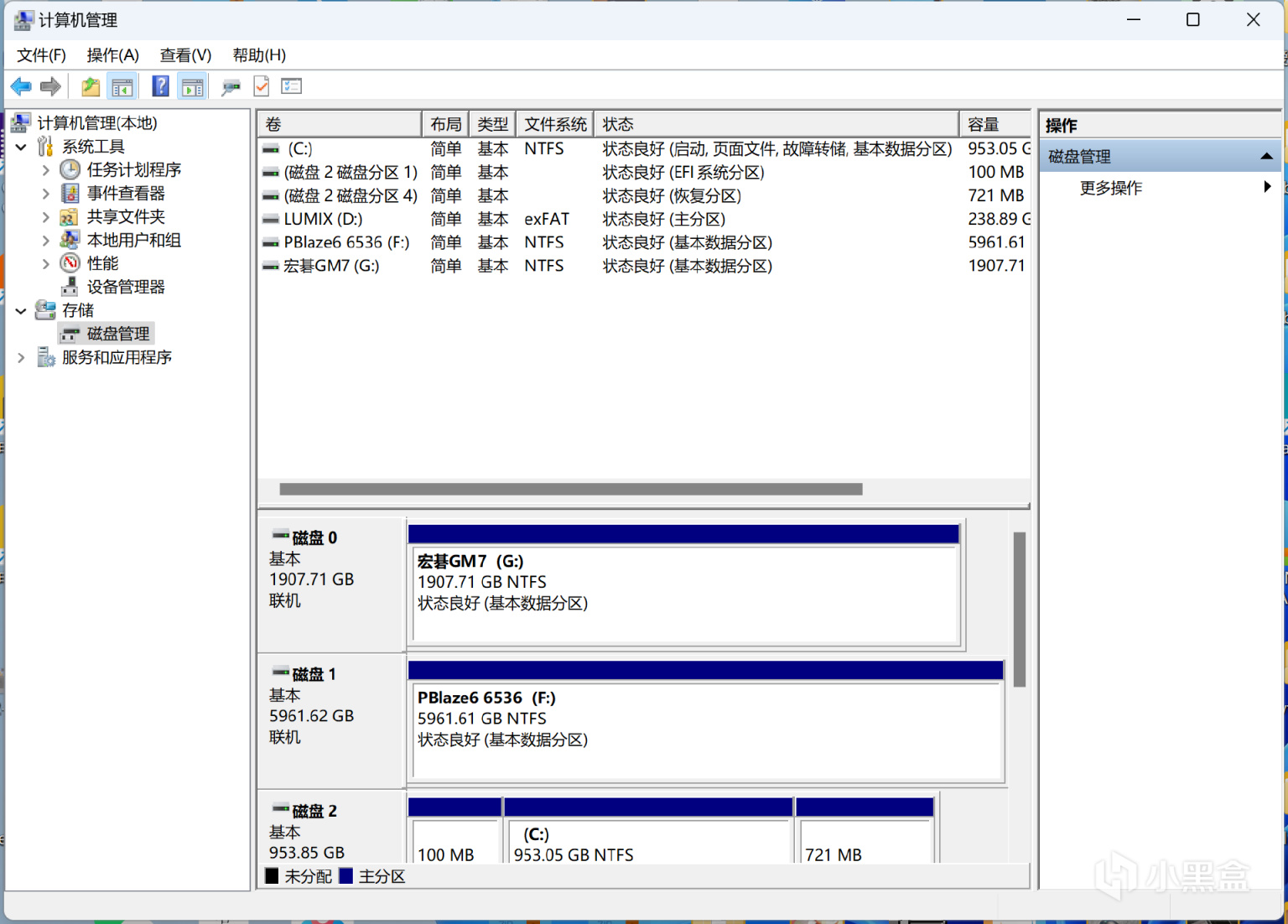
Task: Select the 存储 node icon
Action: pyautogui.click(x=46, y=311)
